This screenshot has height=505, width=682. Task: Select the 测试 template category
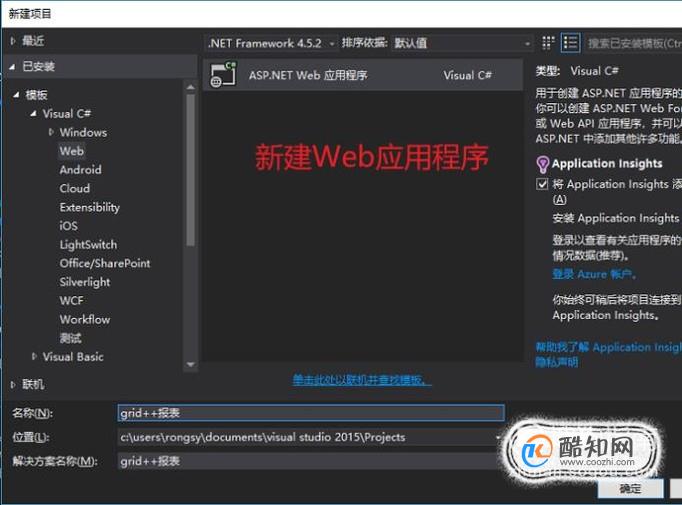[x=70, y=338]
